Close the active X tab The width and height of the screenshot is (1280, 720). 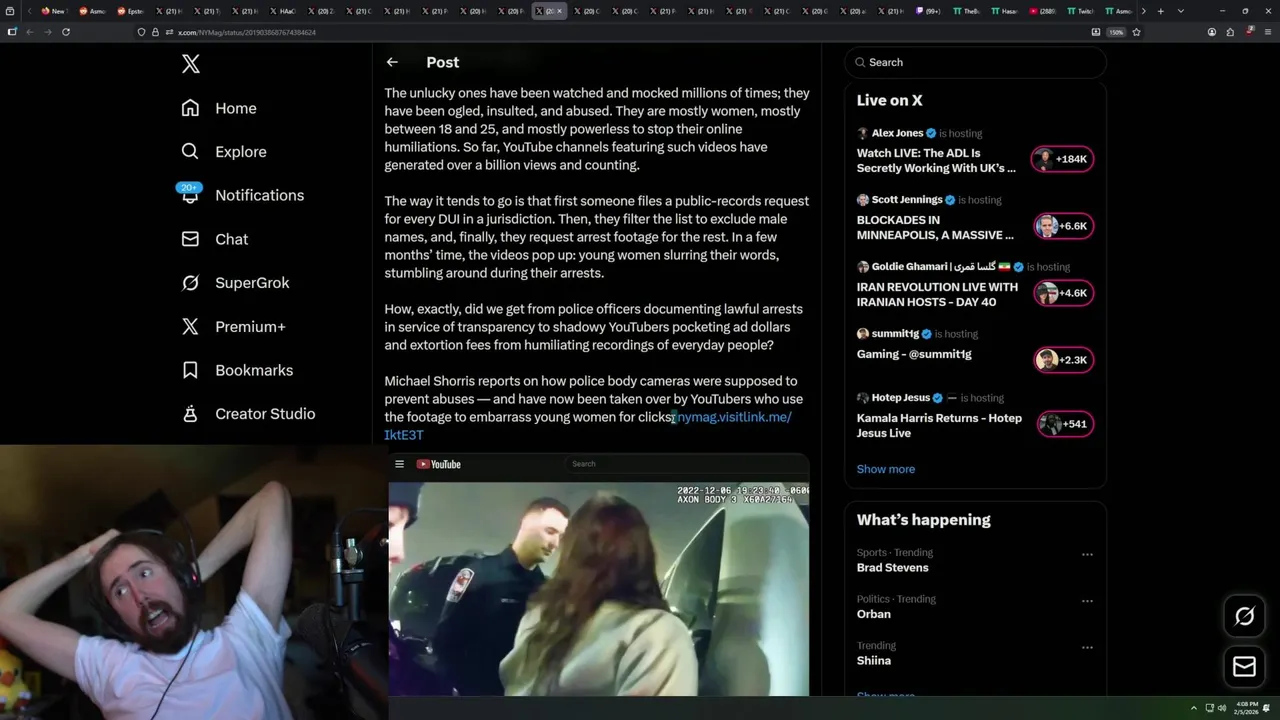559,11
